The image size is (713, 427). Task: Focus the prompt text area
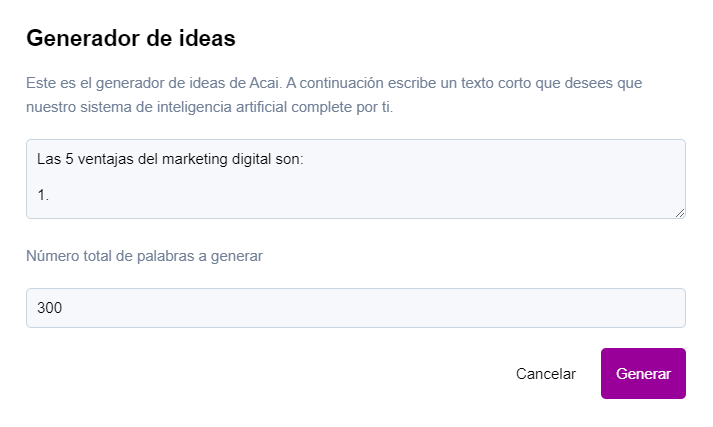(356, 179)
